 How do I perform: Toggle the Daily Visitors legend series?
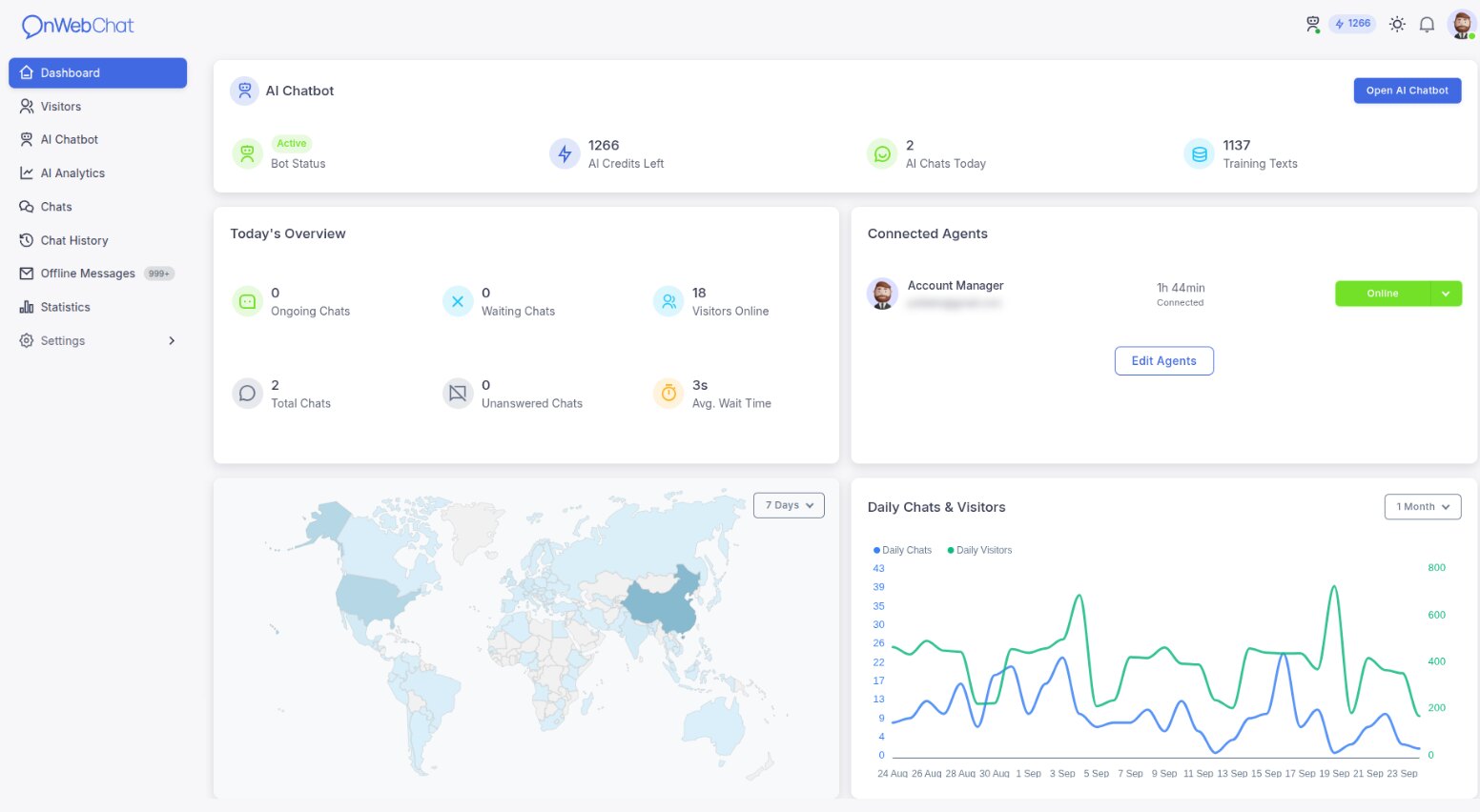tap(979, 550)
